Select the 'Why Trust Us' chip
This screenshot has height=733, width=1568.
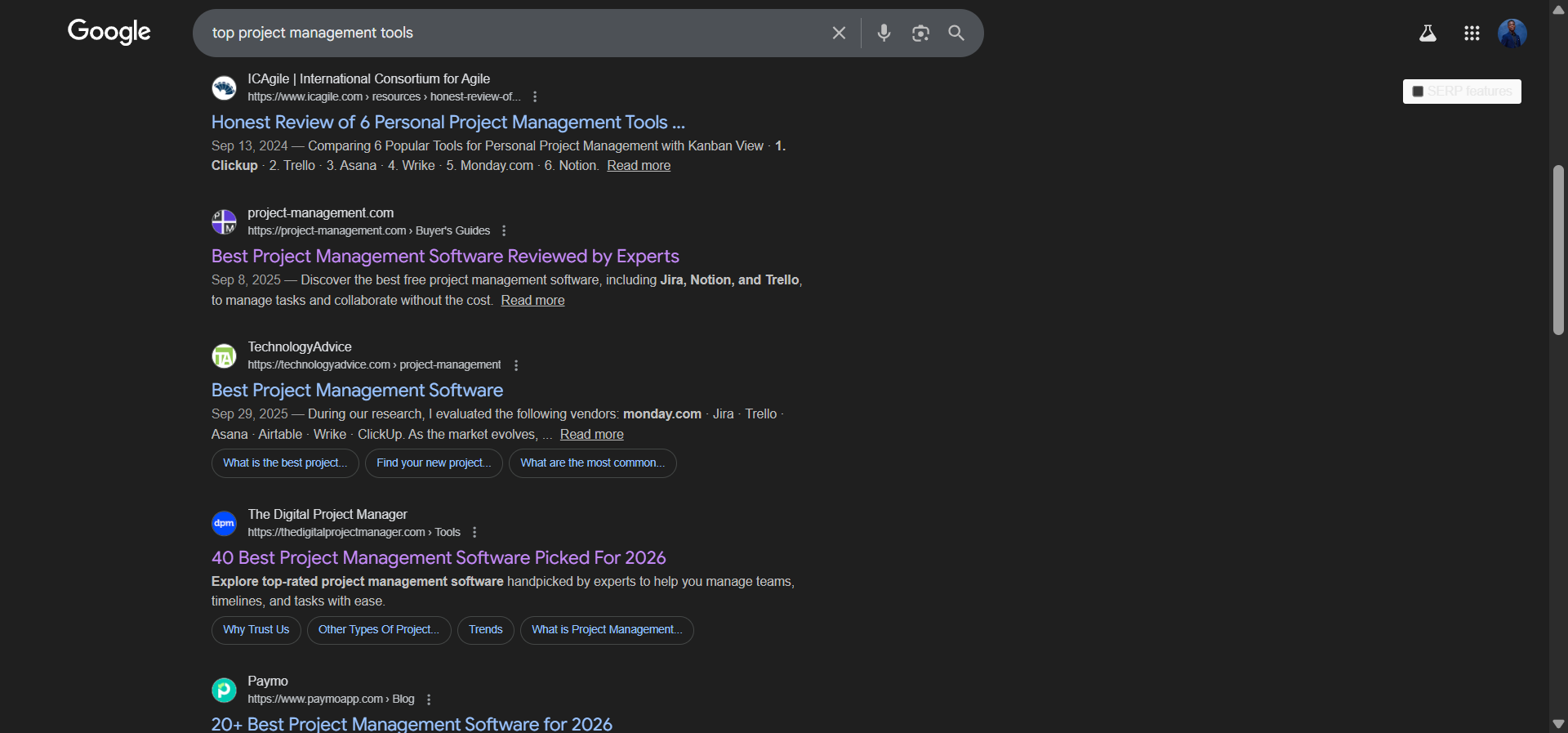[x=256, y=630]
